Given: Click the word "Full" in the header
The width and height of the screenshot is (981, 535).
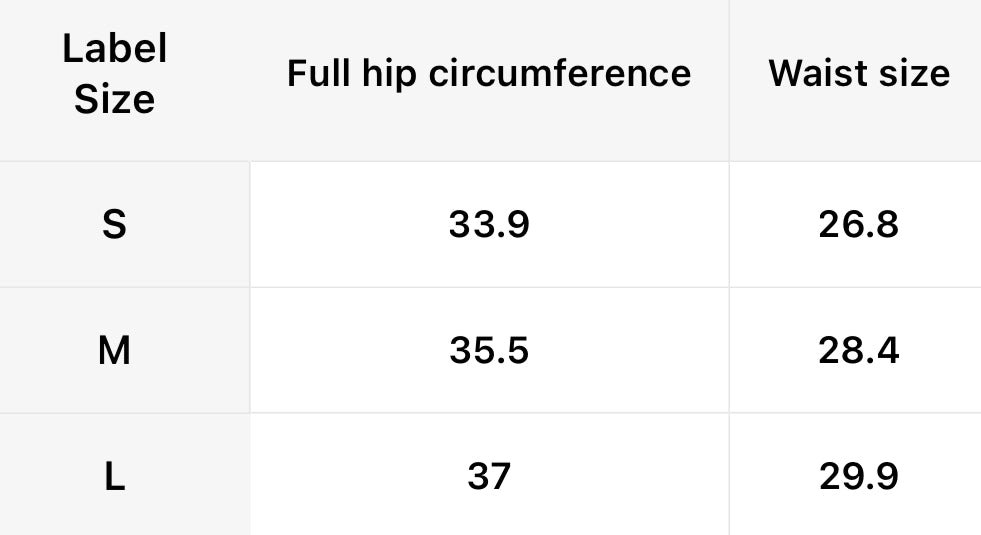Looking at the screenshot, I should coord(317,73).
